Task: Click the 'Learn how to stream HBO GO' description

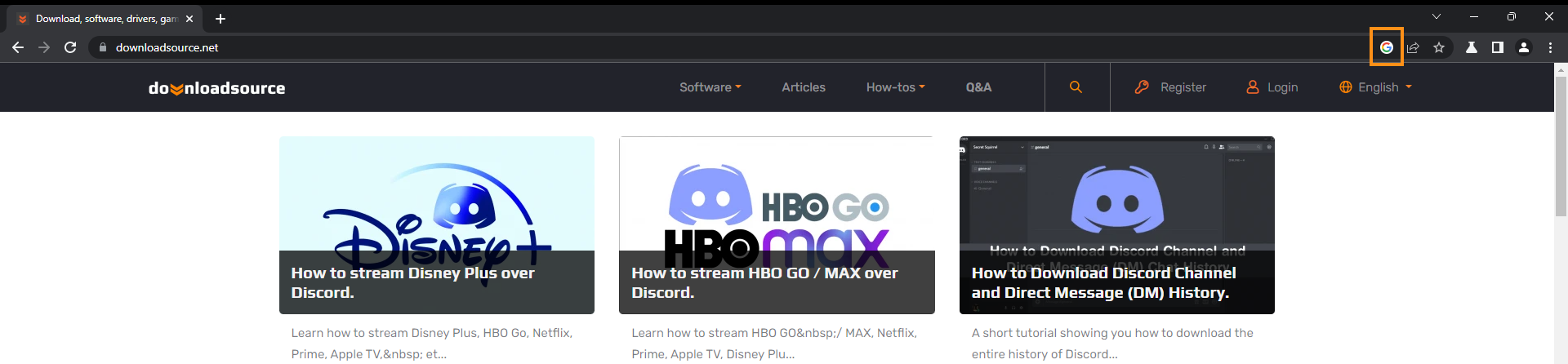Action: tap(774, 343)
